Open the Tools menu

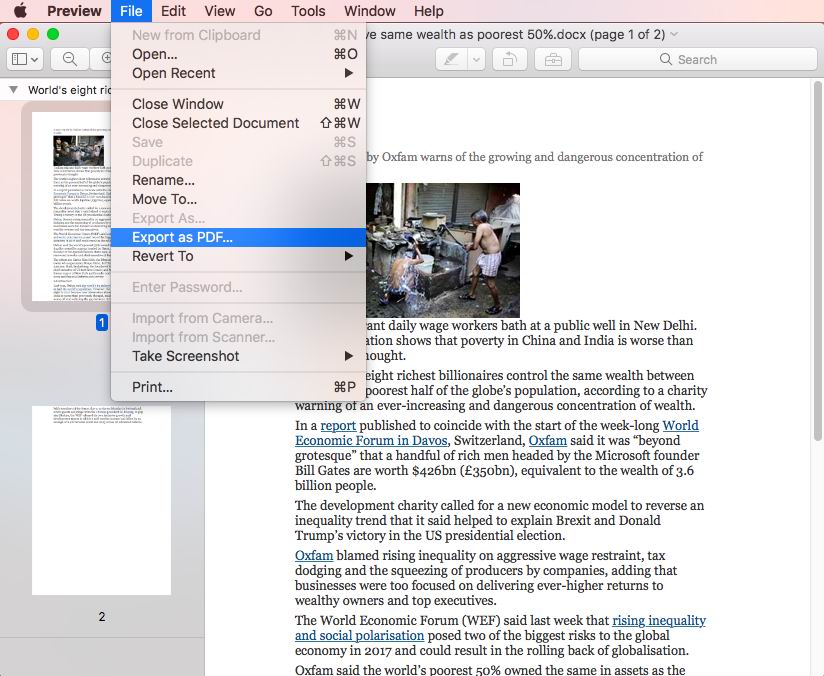308,11
